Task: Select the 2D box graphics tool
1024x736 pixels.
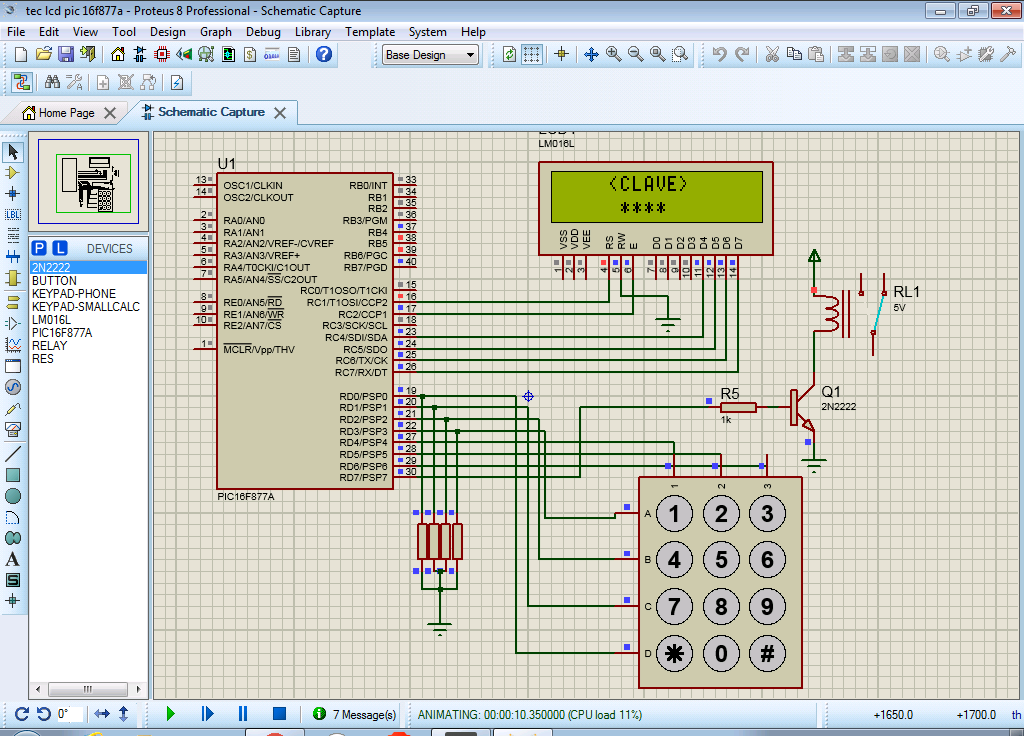Action: click(12, 475)
